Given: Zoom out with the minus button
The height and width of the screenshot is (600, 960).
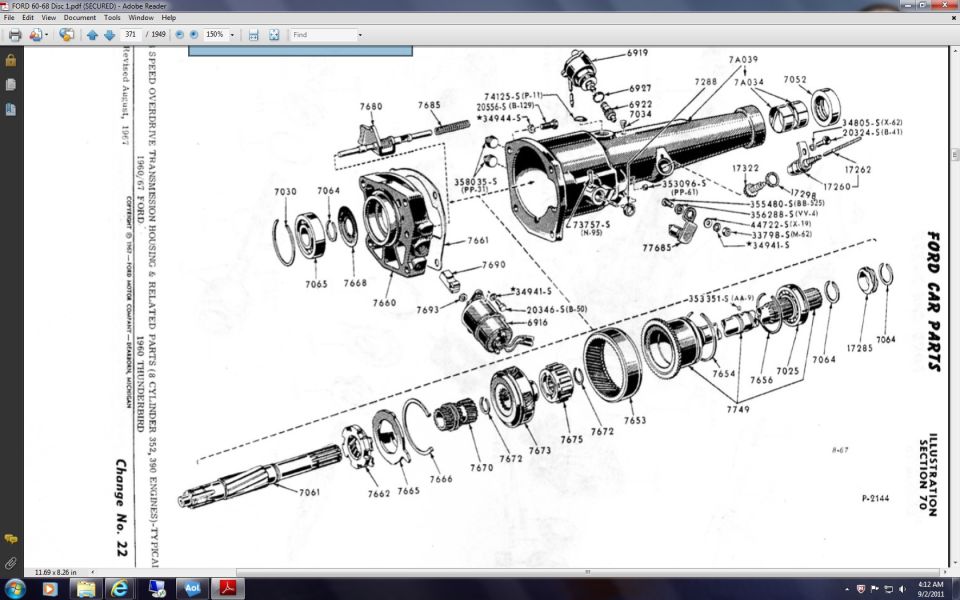Looking at the screenshot, I should coord(179,35).
